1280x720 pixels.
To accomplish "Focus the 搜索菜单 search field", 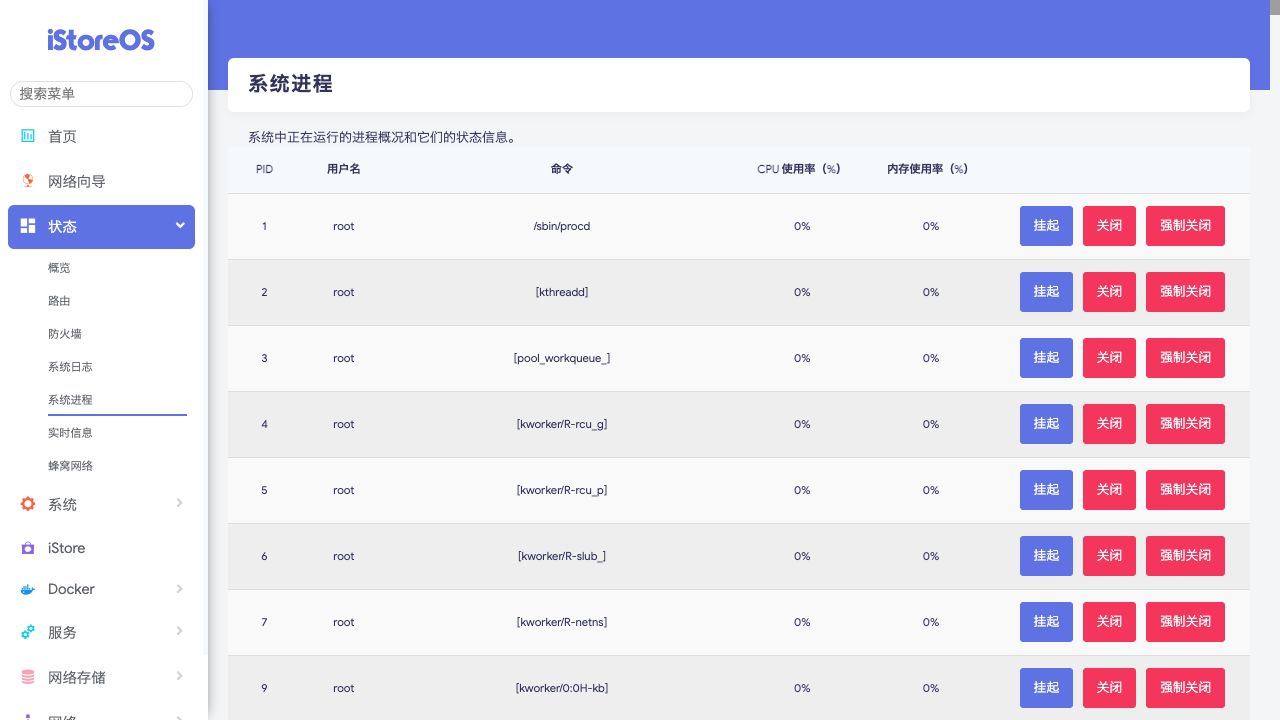I will 101,94.
